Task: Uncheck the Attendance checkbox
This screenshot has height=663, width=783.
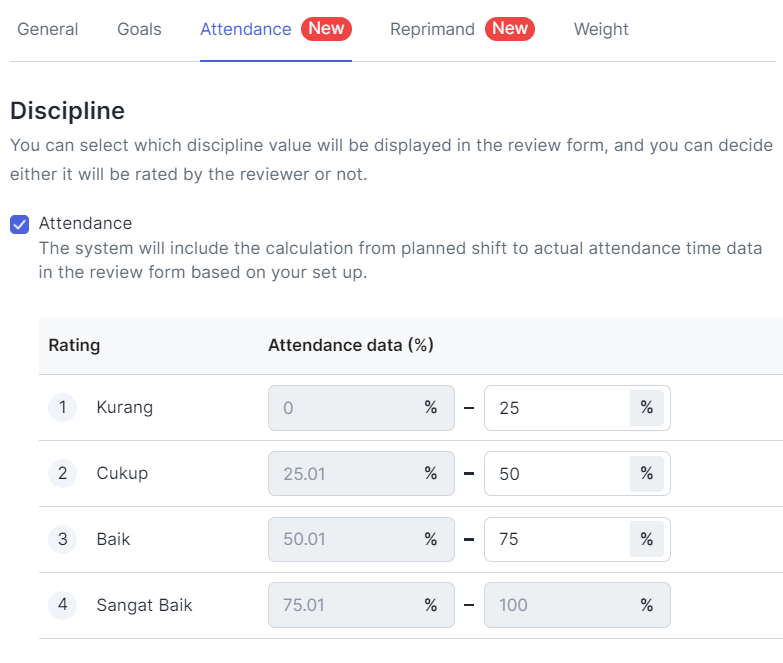Action: click(x=19, y=224)
